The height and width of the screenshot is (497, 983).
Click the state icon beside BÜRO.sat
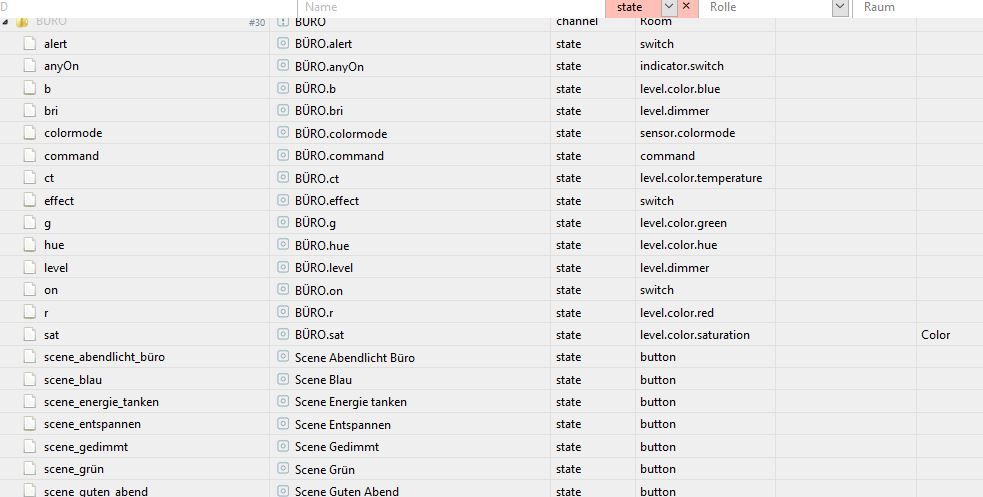tap(283, 335)
